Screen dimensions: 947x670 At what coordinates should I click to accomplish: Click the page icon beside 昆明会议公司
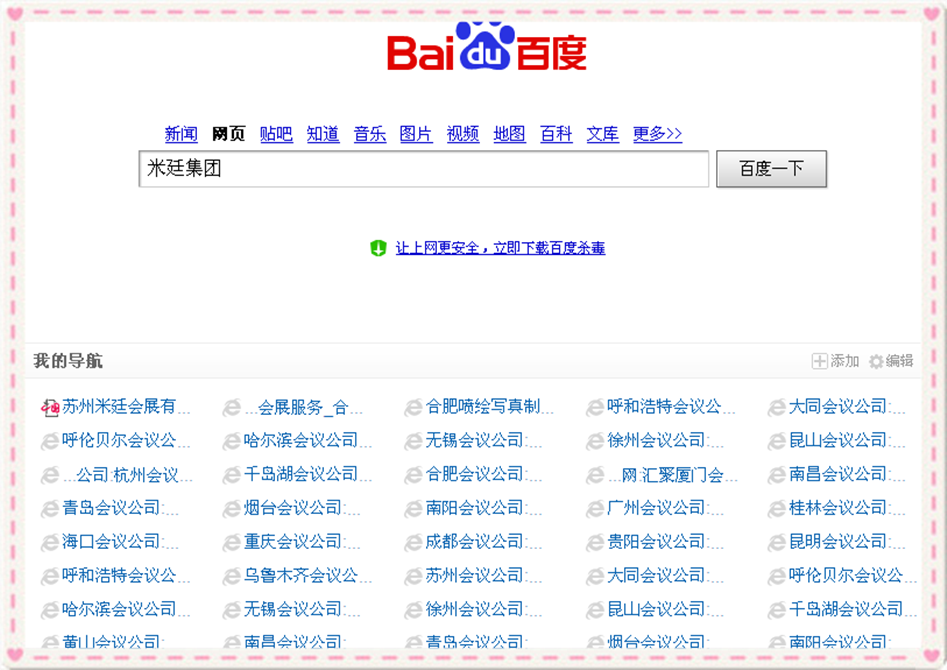pyautogui.click(x=776, y=543)
